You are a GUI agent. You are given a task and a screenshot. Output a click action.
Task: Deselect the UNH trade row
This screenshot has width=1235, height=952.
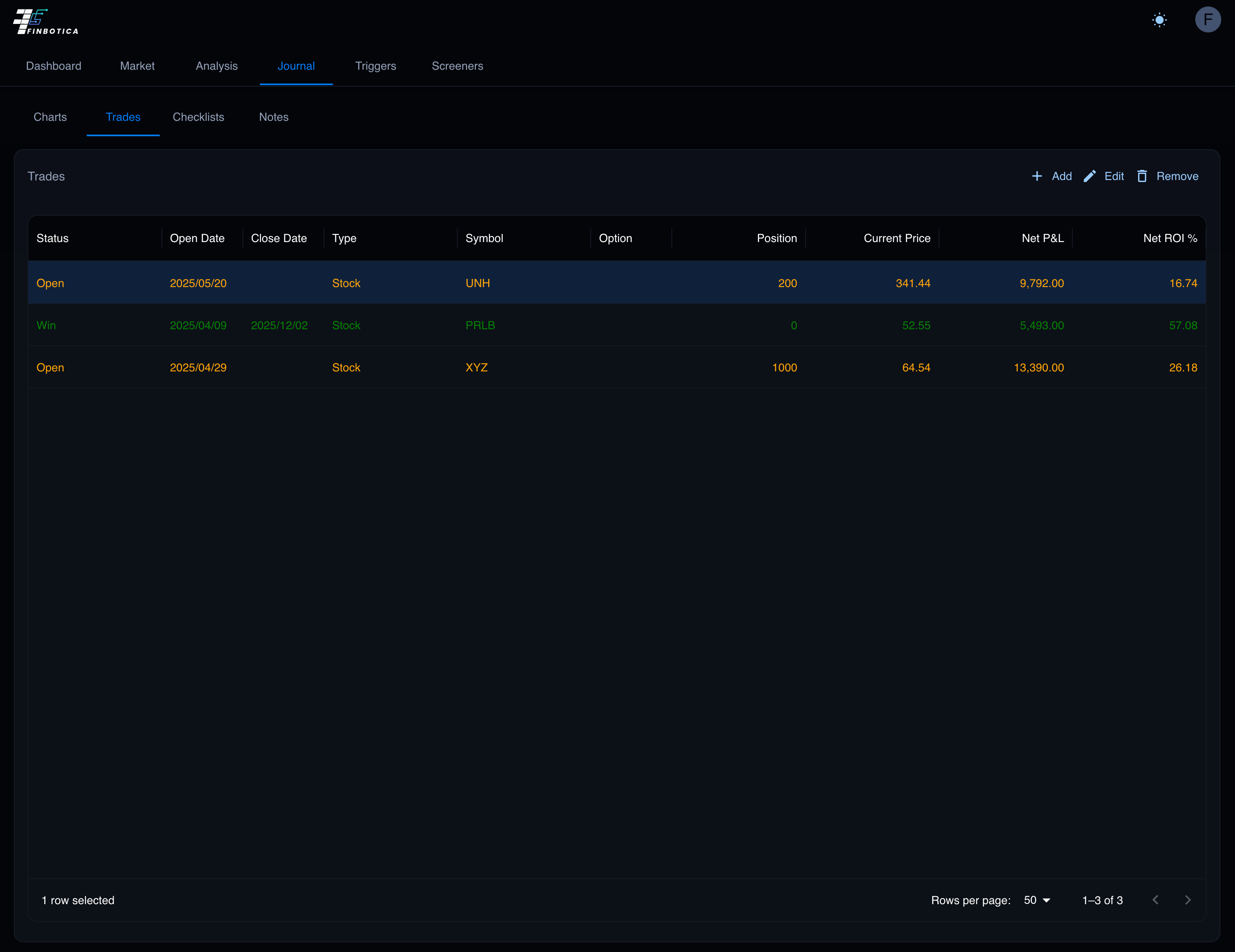(x=477, y=283)
